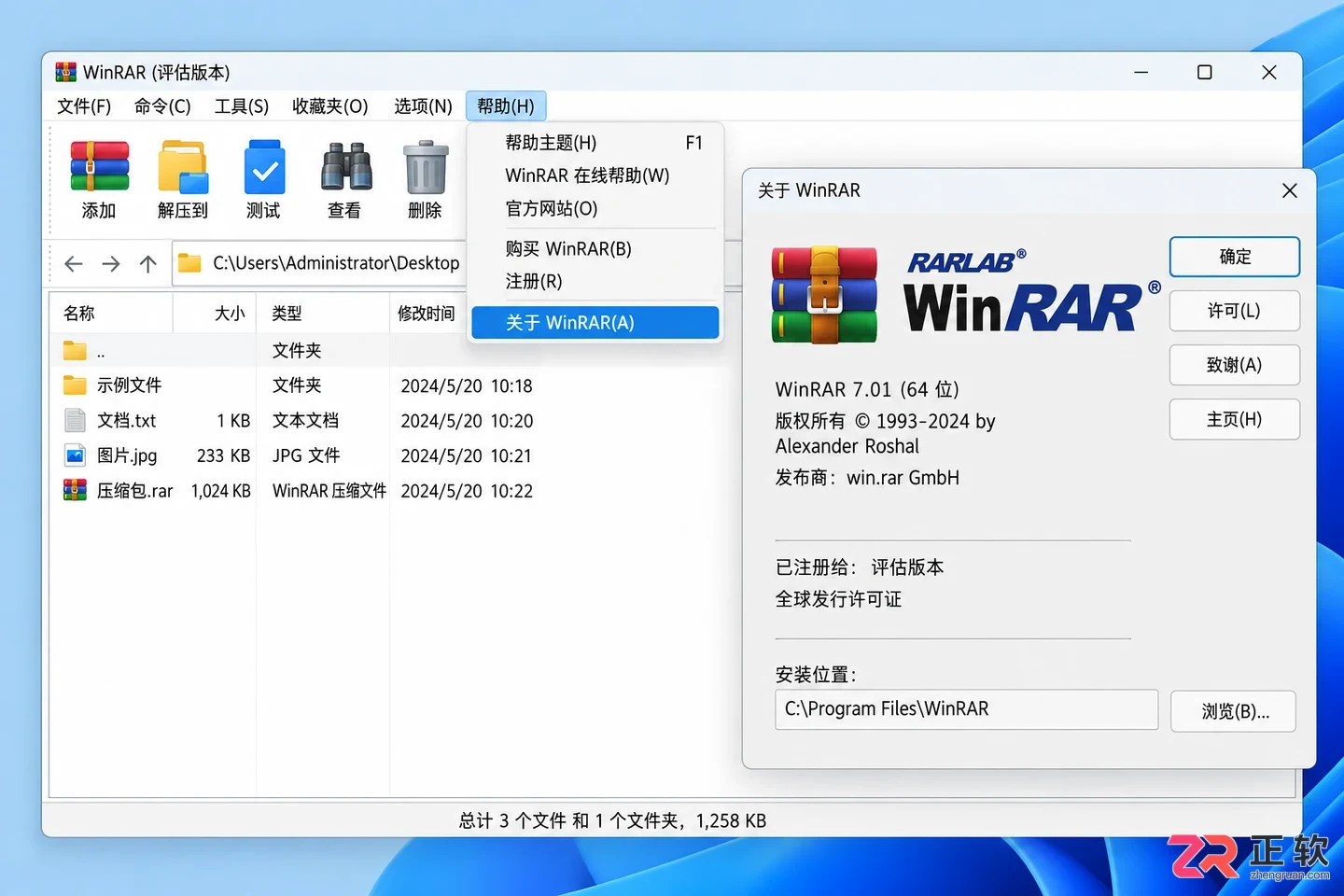Image resolution: width=1344 pixels, height=896 pixels.
Task: Click the 示例文件 folder icon
Action: 75,385
